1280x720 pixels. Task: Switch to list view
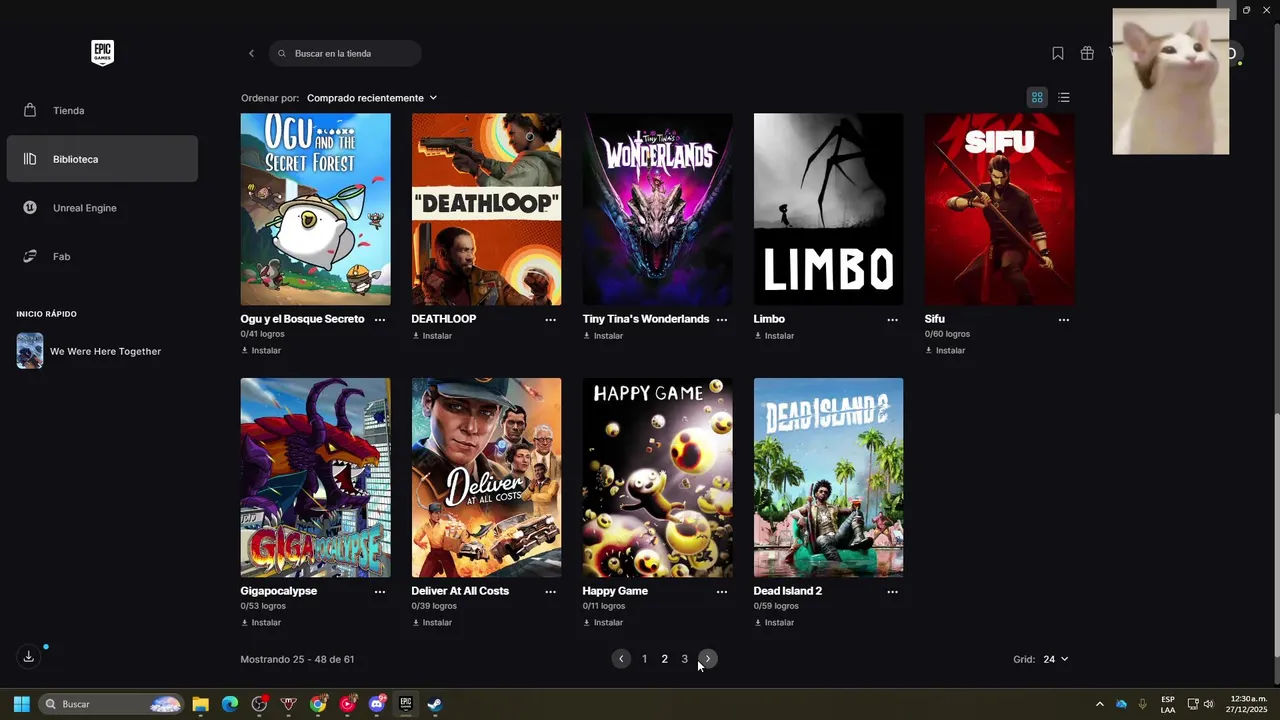tap(1064, 97)
